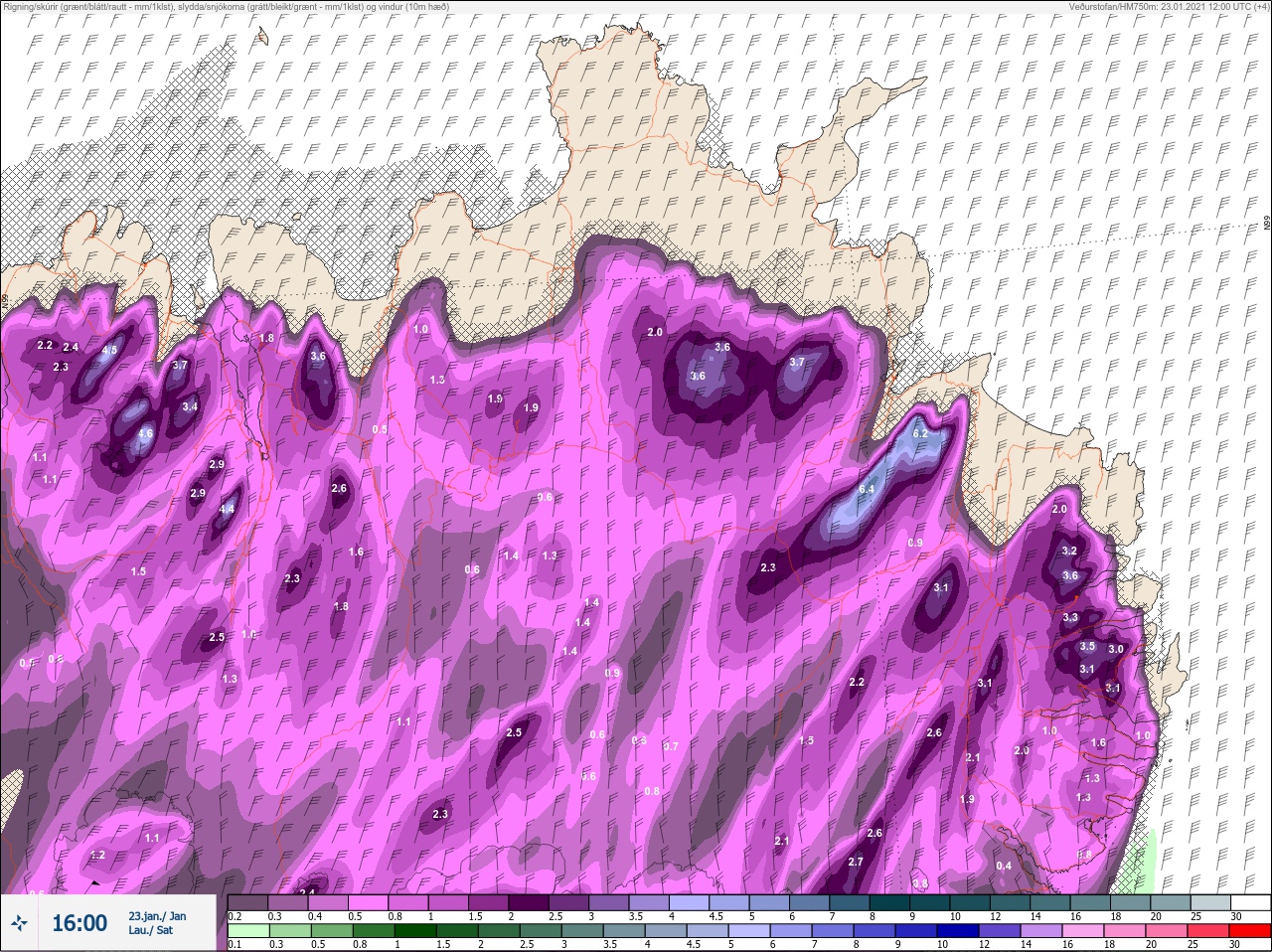Click the 4.5 precipitation value on the map
The height and width of the screenshot is (952, 1272).
click(109, 350)
